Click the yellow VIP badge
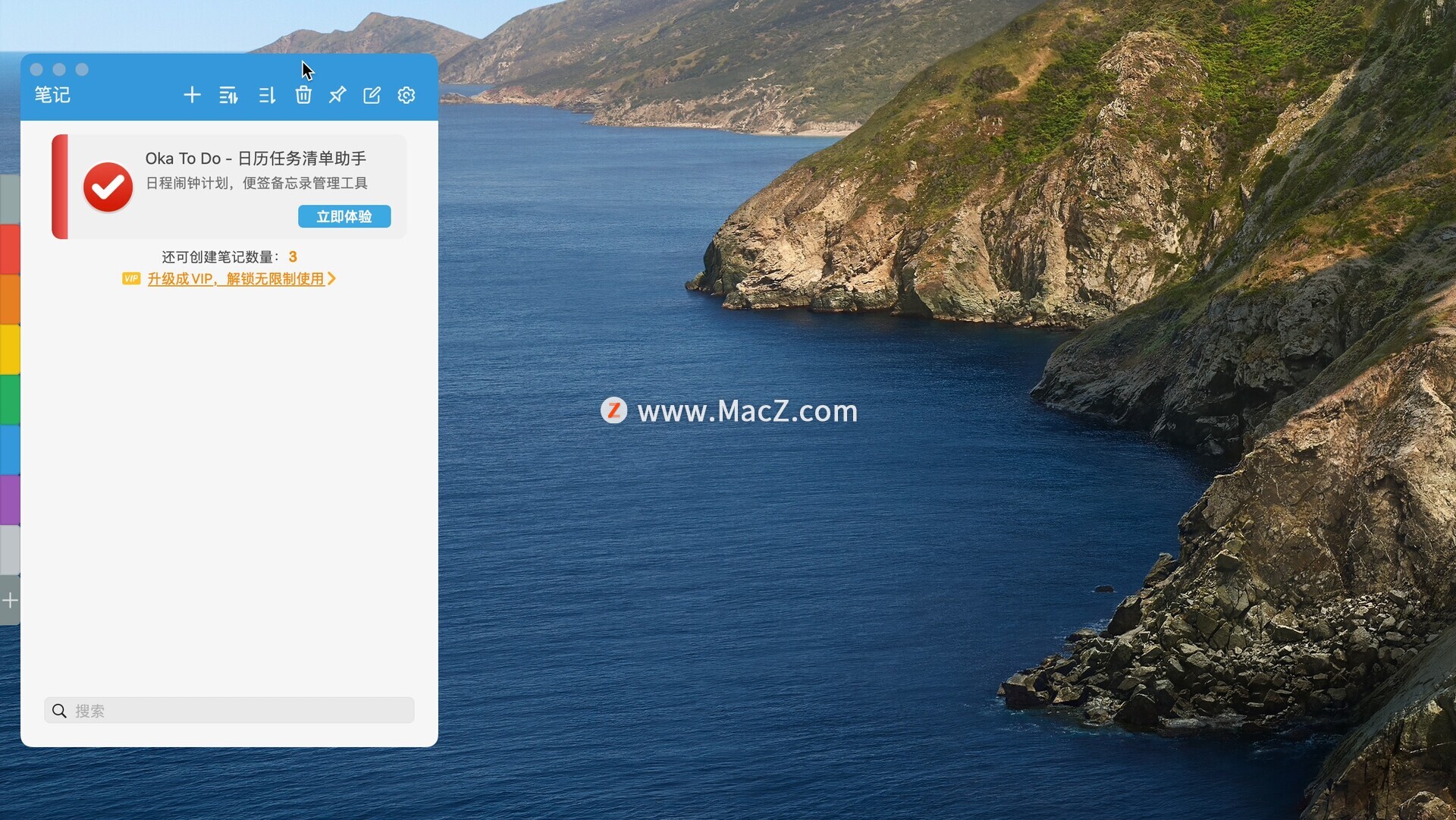The height and width of the screenshot is (820, 1456). tap(131, 278)
